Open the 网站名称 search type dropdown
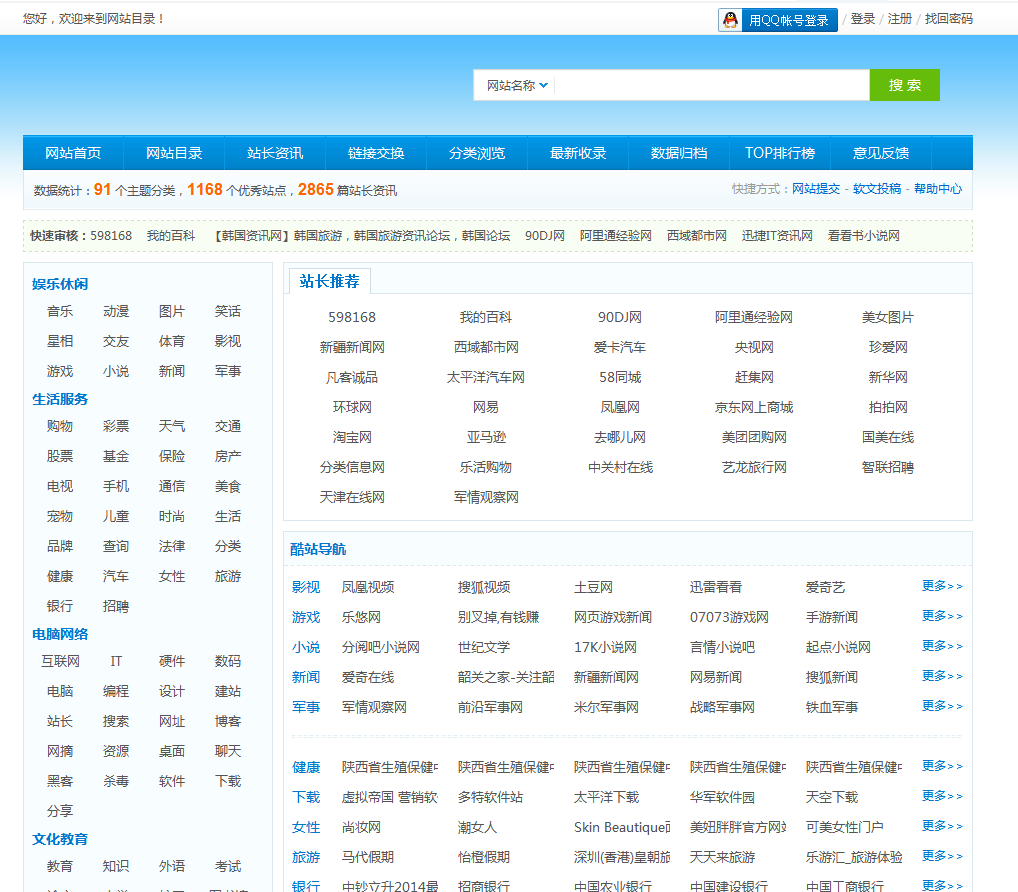Screen dimensions: 1018x892 coord(516,86)
